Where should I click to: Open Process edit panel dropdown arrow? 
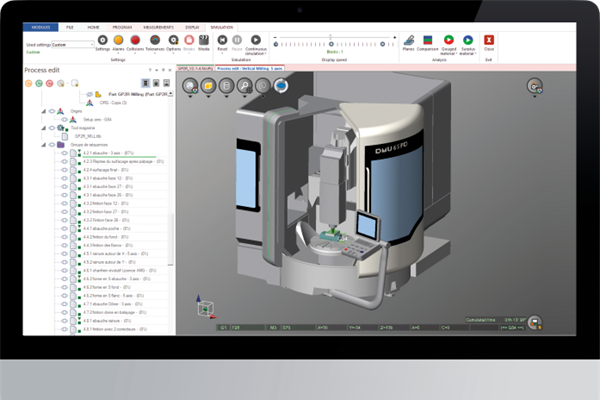tap(157, 70)
